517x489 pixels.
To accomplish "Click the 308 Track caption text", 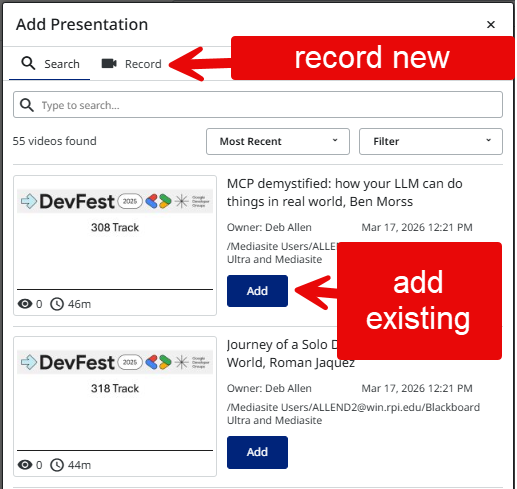I will 115,227.
